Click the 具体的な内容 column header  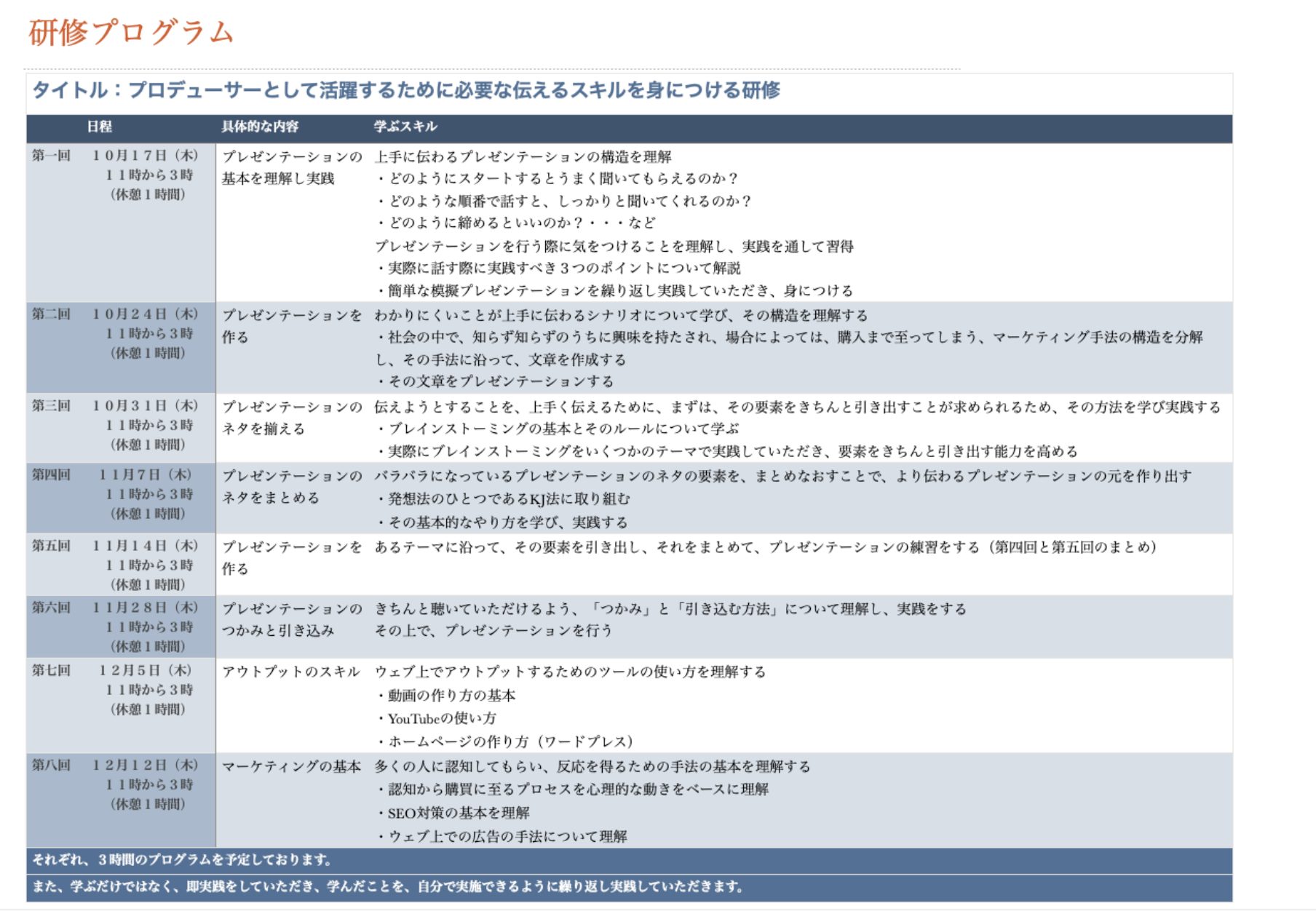coord(260,127)
